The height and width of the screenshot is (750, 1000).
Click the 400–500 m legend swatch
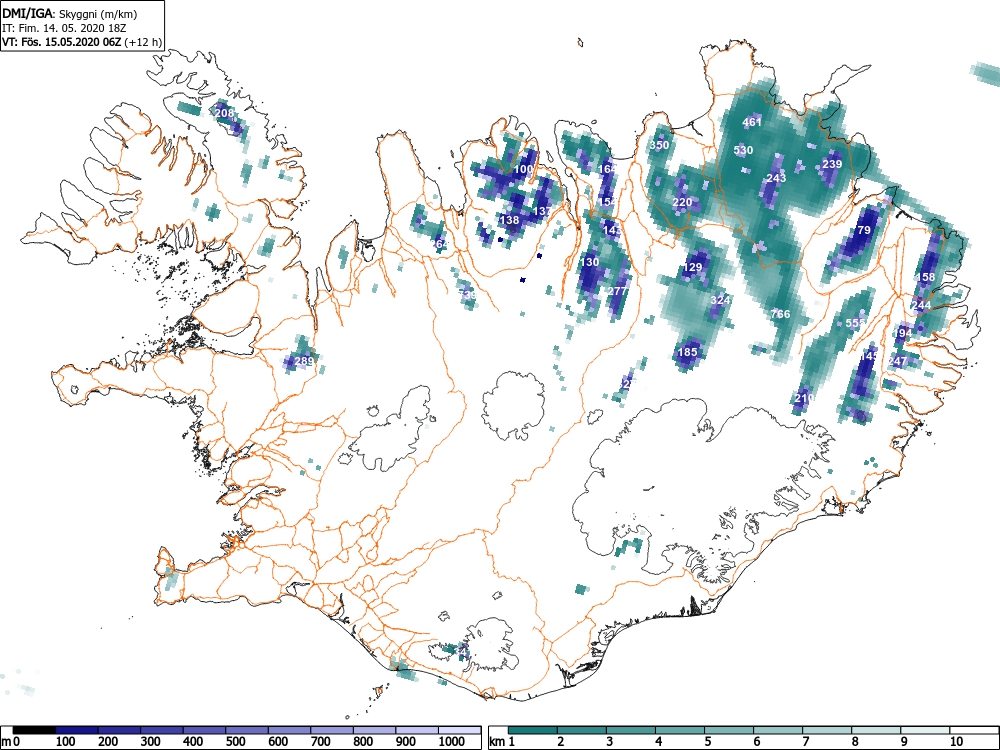click(205, 730)
